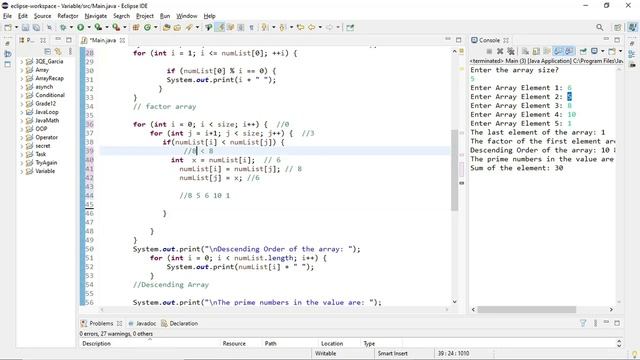Screen dimensions: 640x360
Task: Open the Refactor menu
Action: (x=68, y=16)
